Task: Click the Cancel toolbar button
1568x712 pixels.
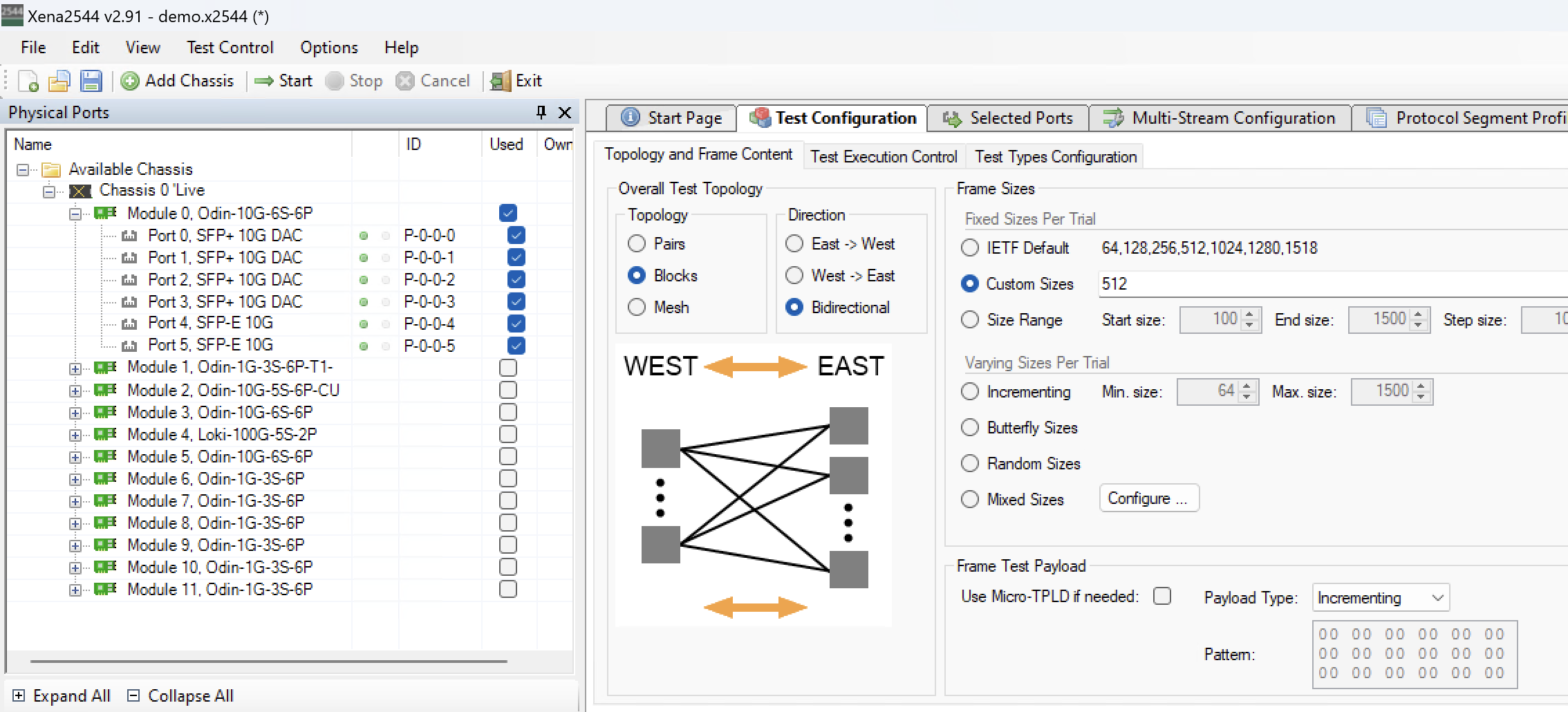Action: click(433, 81)
